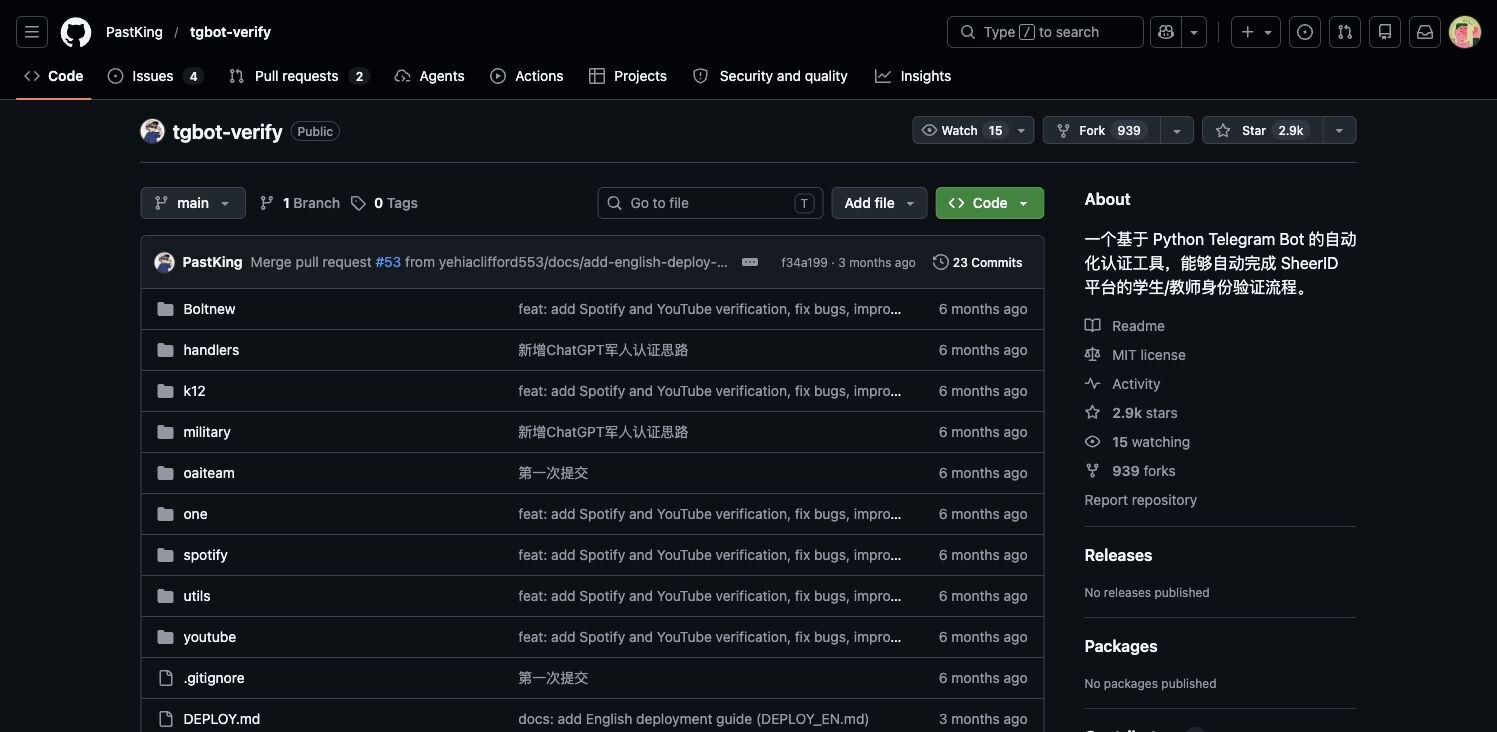This screenshot has width=1497, height=732.
Task: Star the repository
Action: click(x=1262, y=131)
